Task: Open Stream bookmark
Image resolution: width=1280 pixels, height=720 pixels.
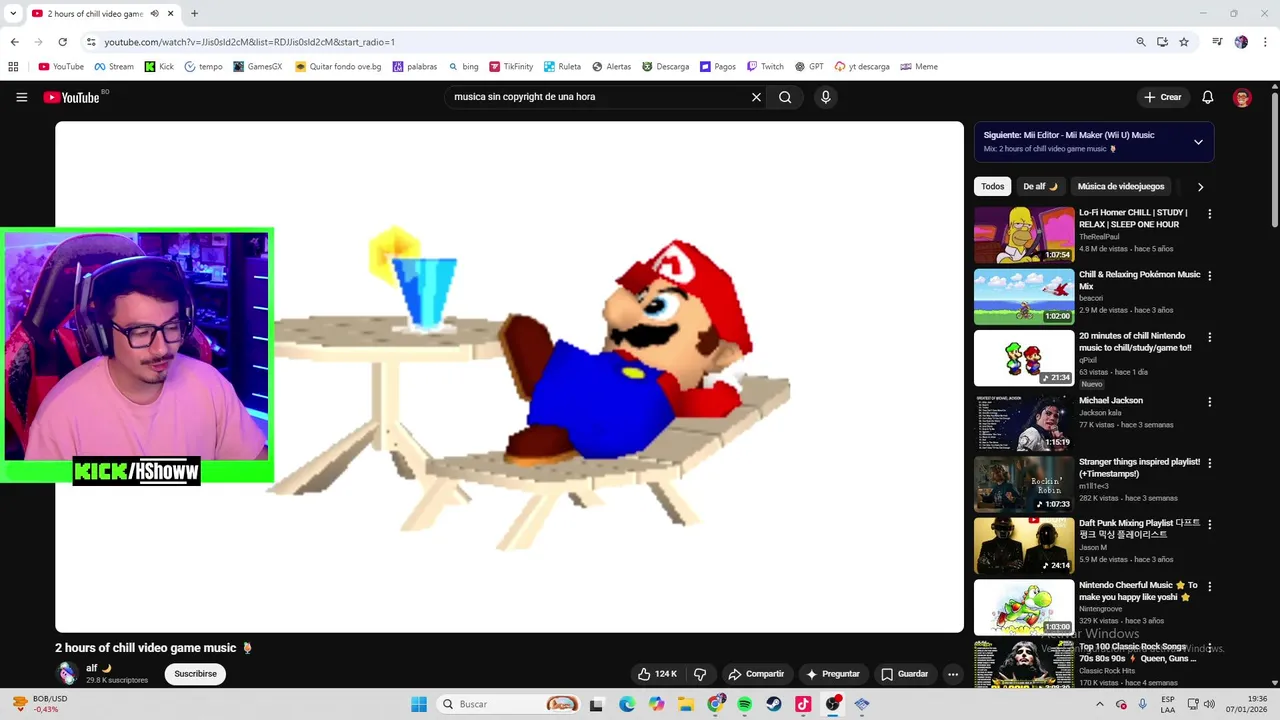Action: tap(114, 67)
